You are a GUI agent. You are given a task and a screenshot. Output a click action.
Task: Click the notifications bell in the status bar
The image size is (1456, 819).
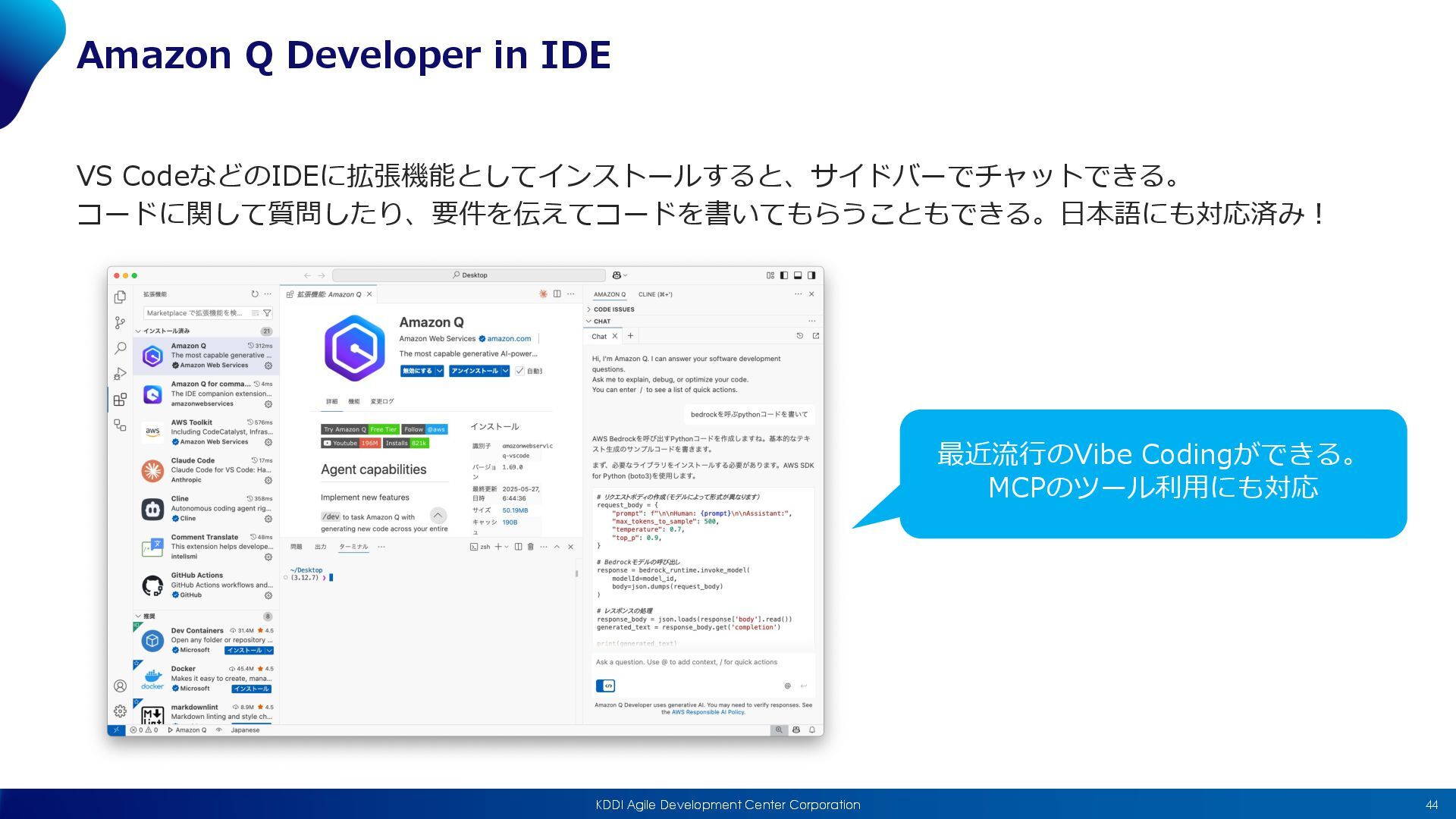point(812,730)
